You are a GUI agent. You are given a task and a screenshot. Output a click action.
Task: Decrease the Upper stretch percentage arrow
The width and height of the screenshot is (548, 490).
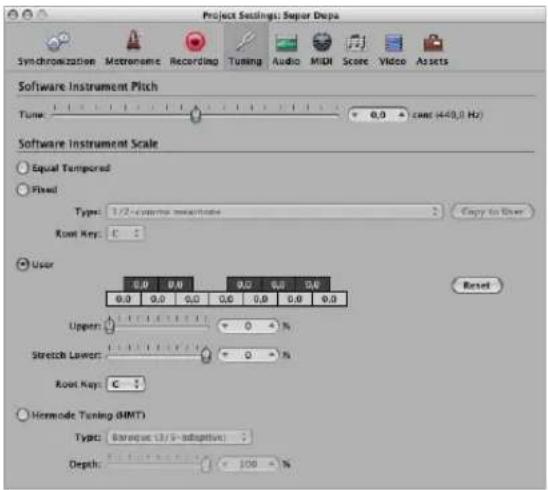pos(225,326)
